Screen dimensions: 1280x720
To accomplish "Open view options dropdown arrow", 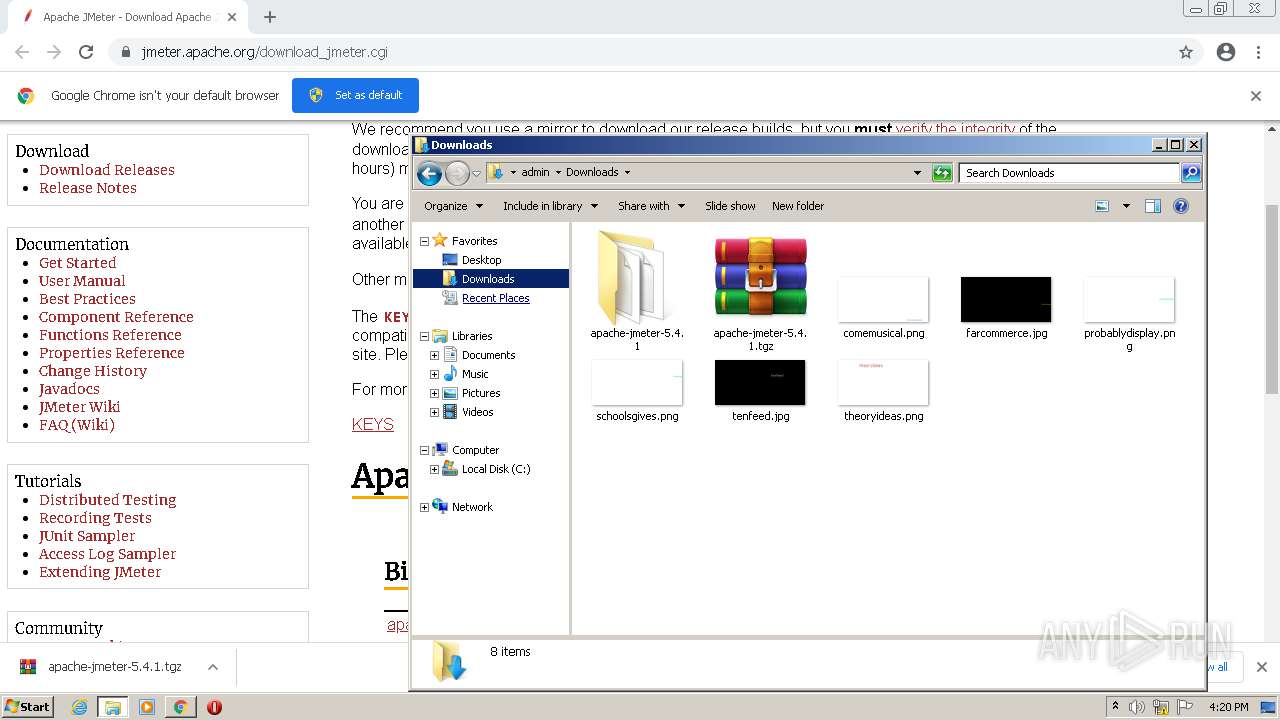I will 1126,206.
